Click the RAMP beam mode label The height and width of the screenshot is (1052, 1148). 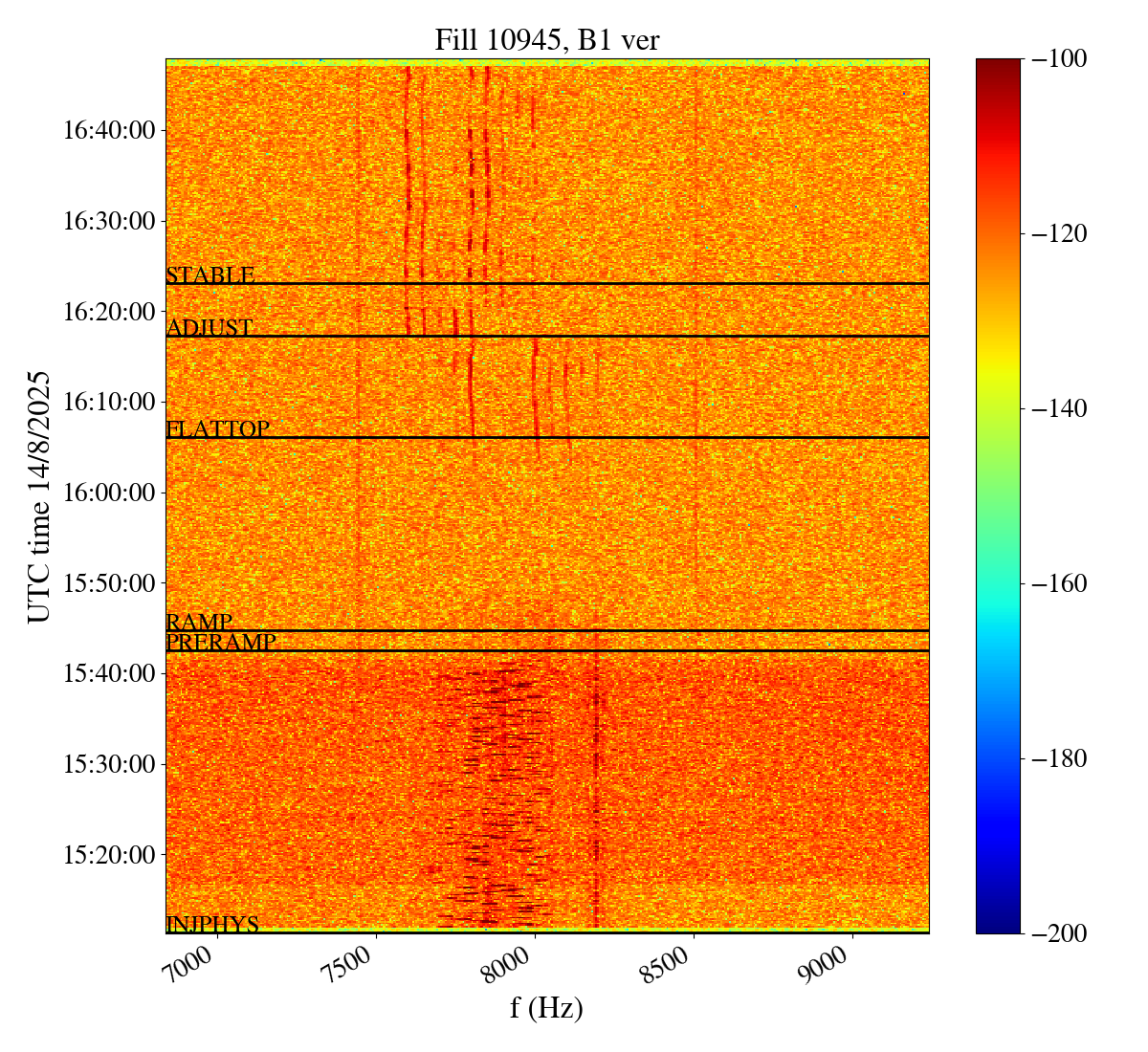199,623
